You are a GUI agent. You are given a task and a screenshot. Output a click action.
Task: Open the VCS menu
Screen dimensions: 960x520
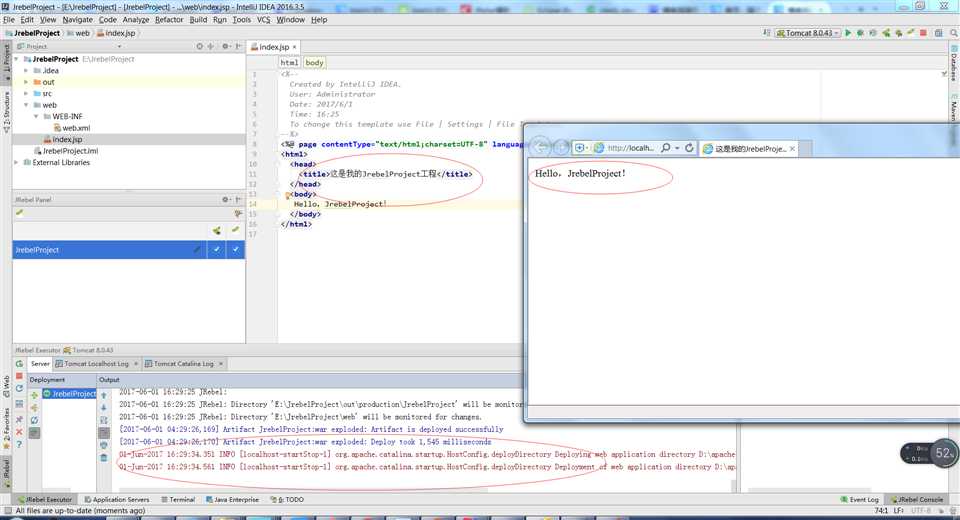coord(263,20)
